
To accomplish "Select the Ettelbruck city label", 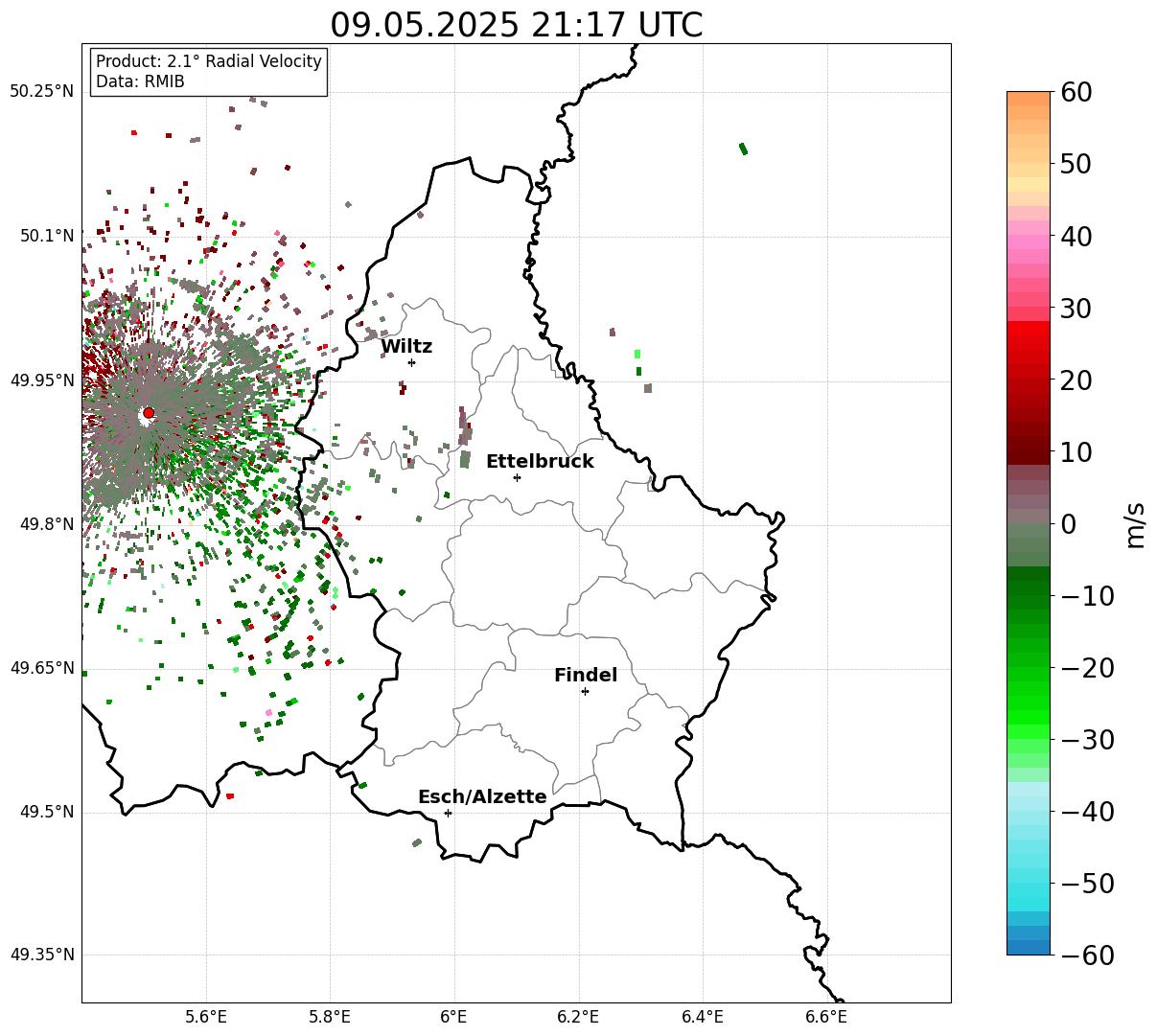I will tap(540, 462).
